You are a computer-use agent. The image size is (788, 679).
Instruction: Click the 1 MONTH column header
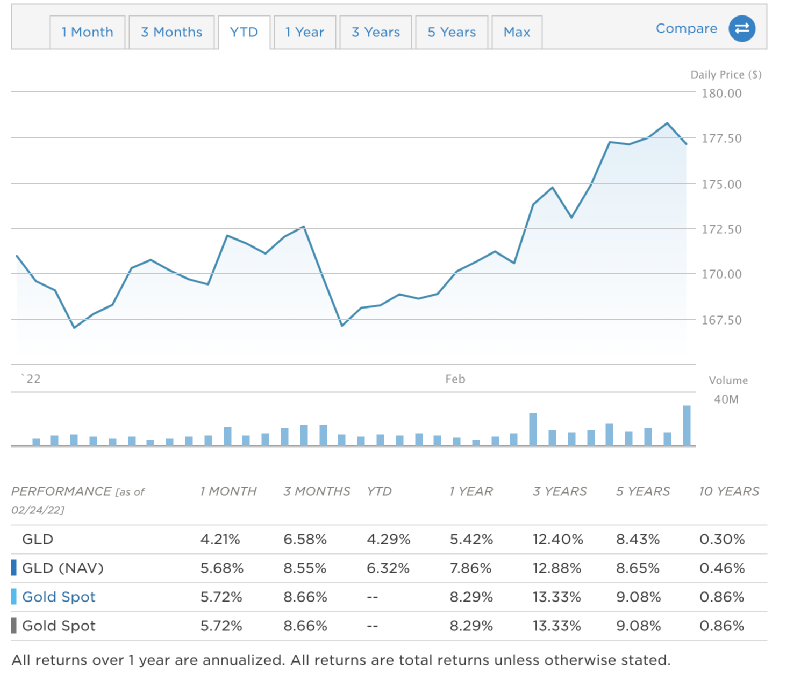[x=229, y=492]
